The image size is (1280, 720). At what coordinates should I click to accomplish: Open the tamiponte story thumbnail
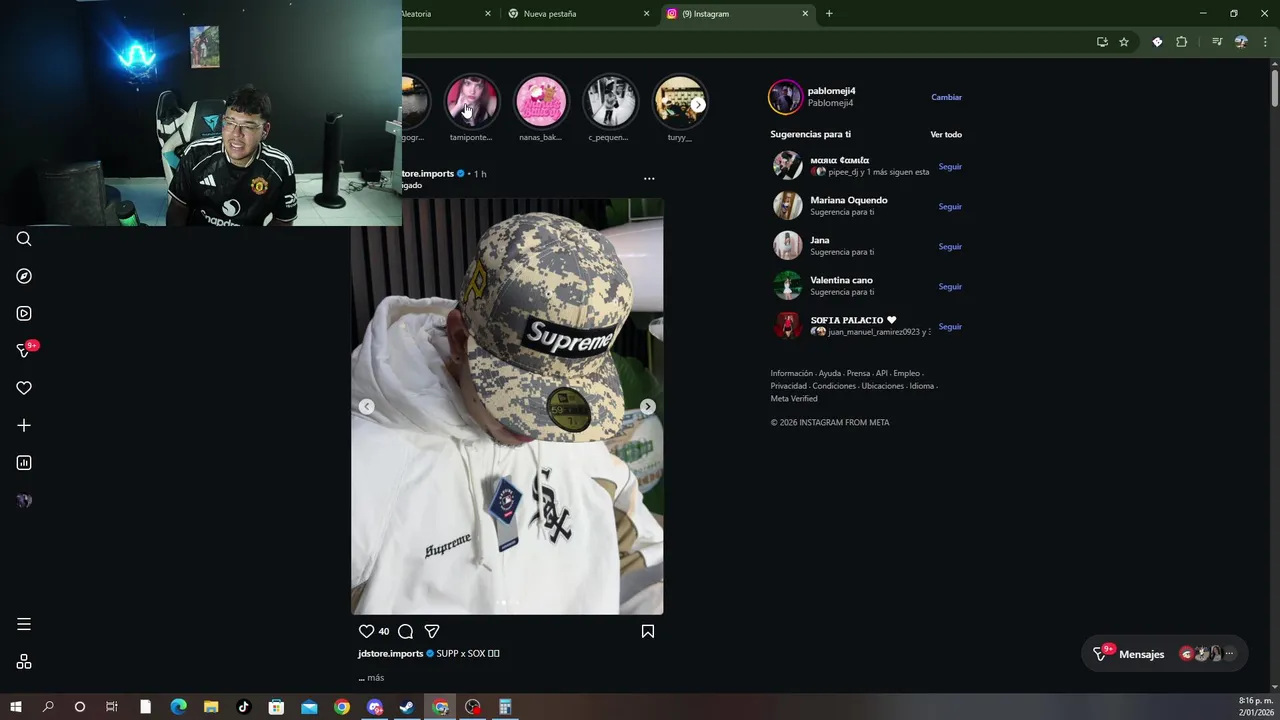(x=471, y=101)
